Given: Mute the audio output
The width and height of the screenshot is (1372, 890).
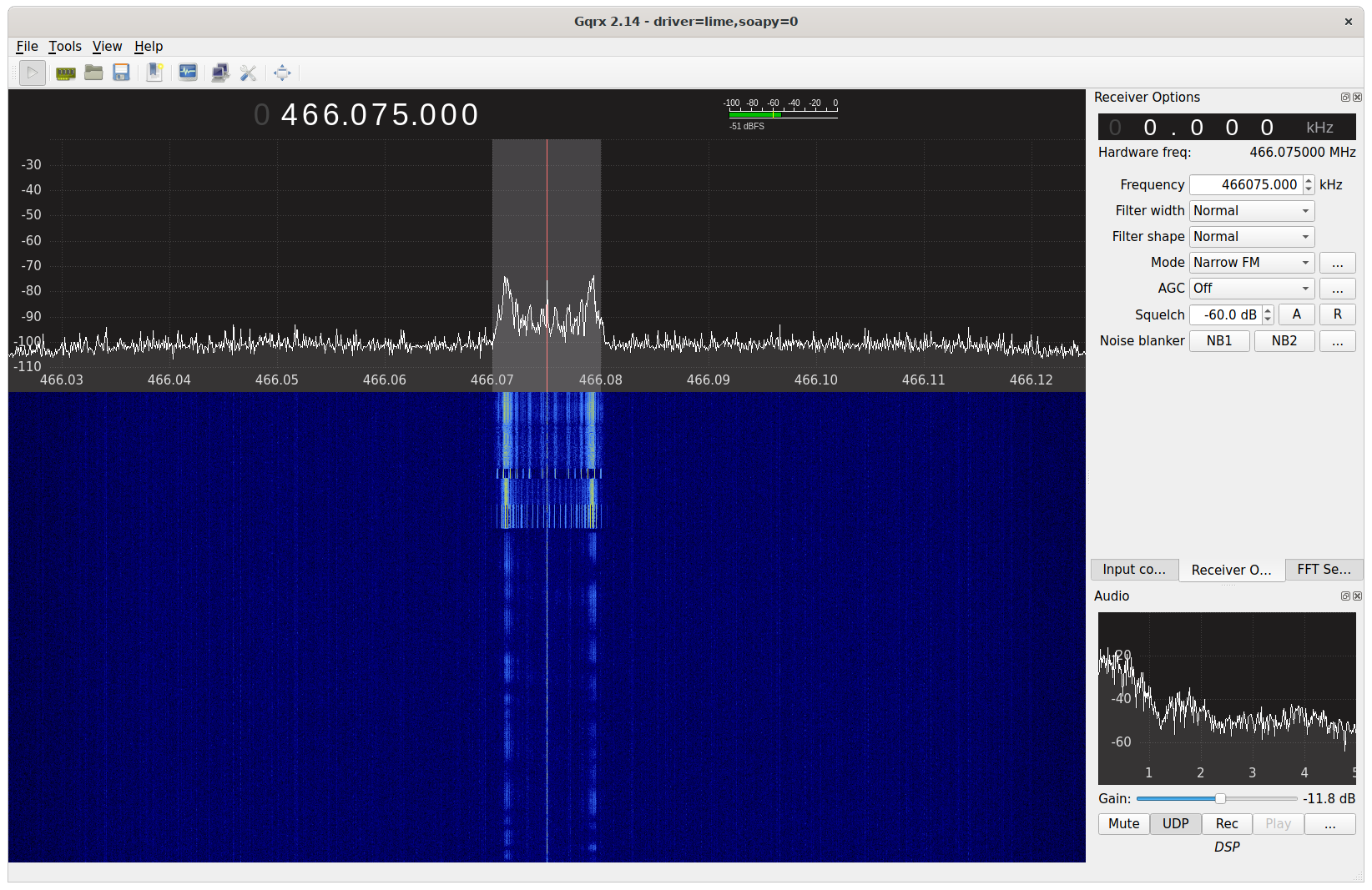Looking at the screenshot, I should pos(1123,823).
